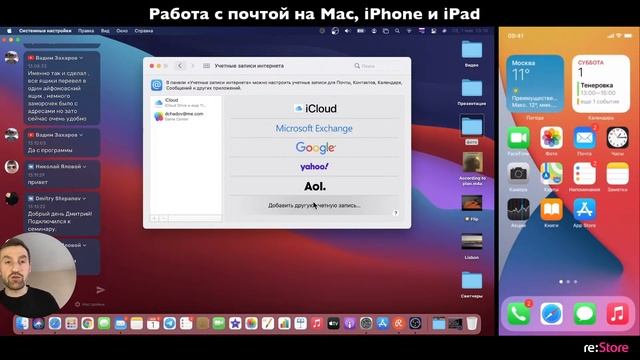Choose the yahoo! account type
Screen dimensions: 640x360
[x=314, y=167]
